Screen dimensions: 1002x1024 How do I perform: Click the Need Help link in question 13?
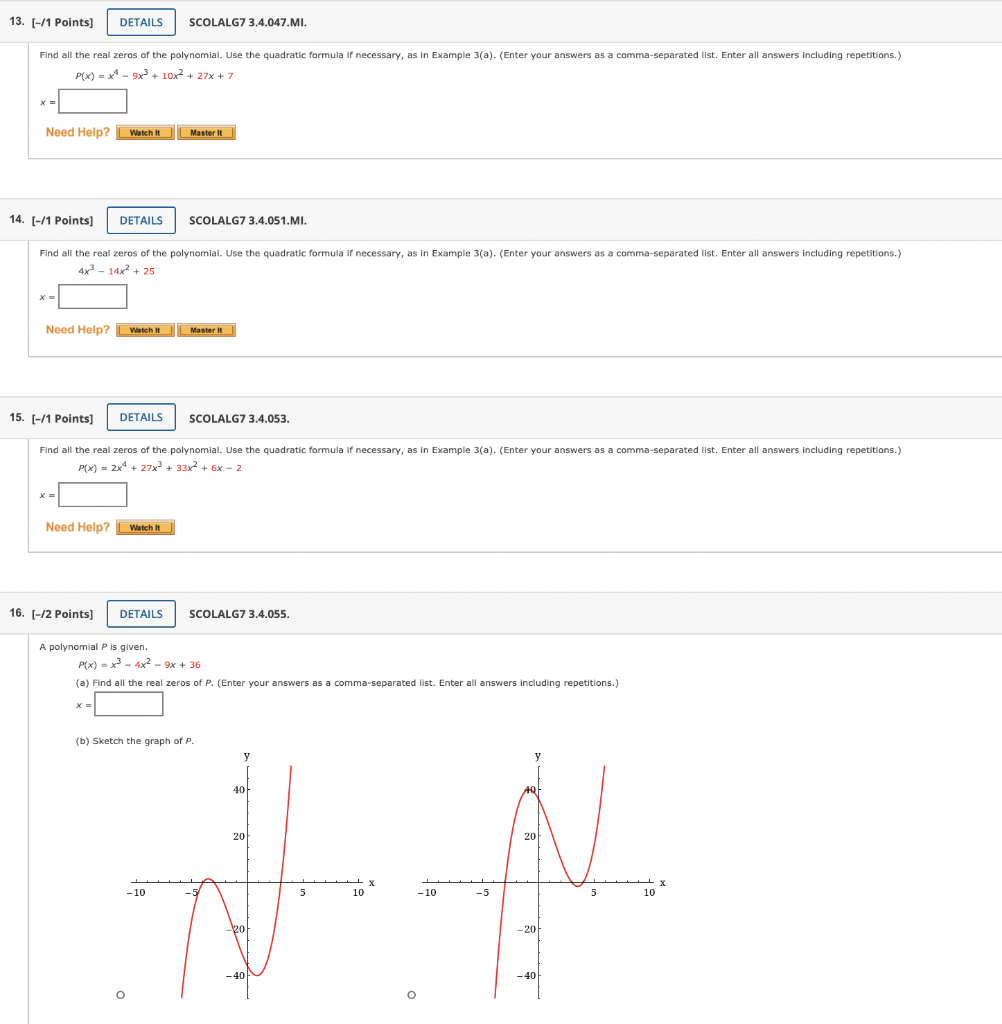click(x=77, y=131)
